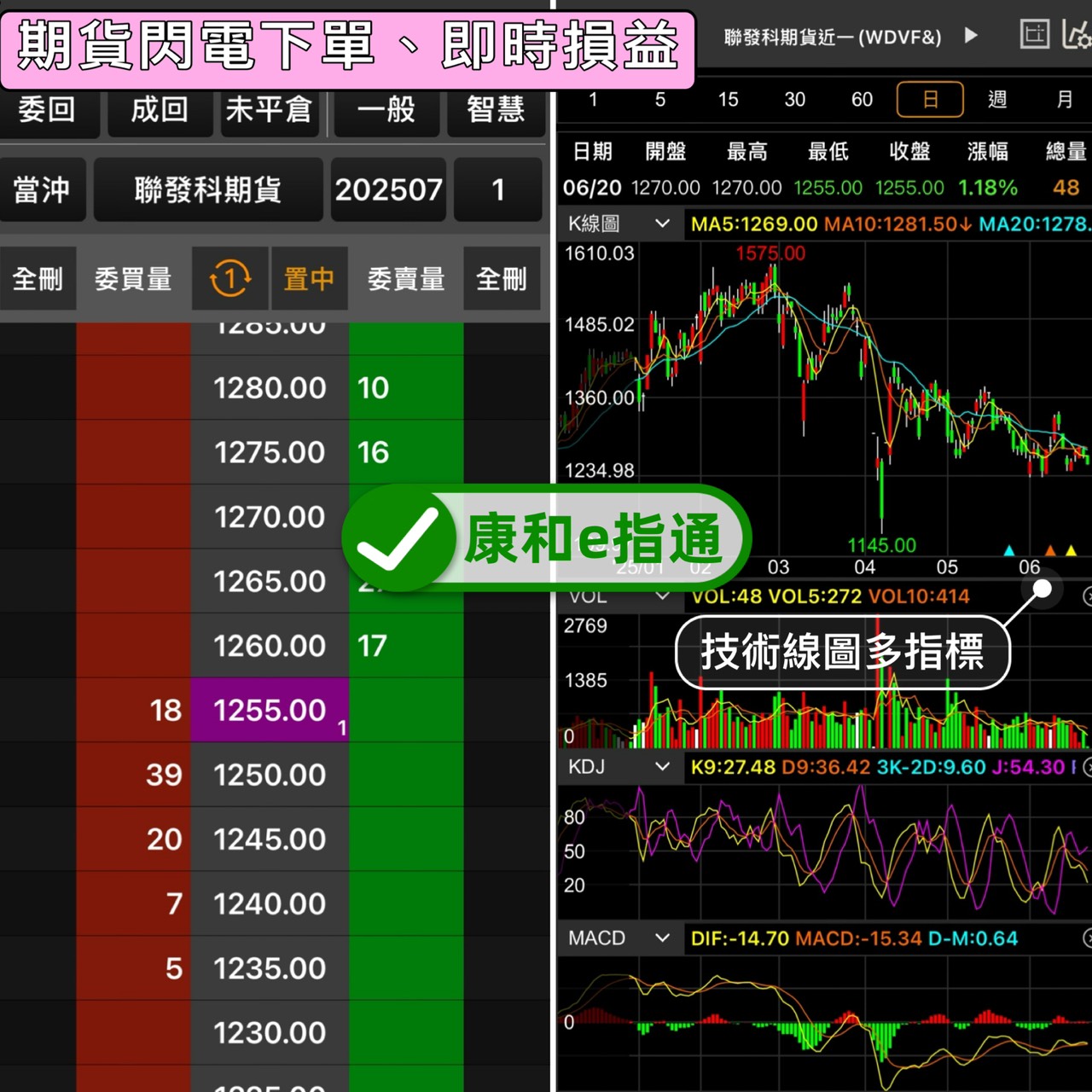Switch chart to 60-minute period
1092x1092 pixels.
pyautogui.click(x=863, y=100)
